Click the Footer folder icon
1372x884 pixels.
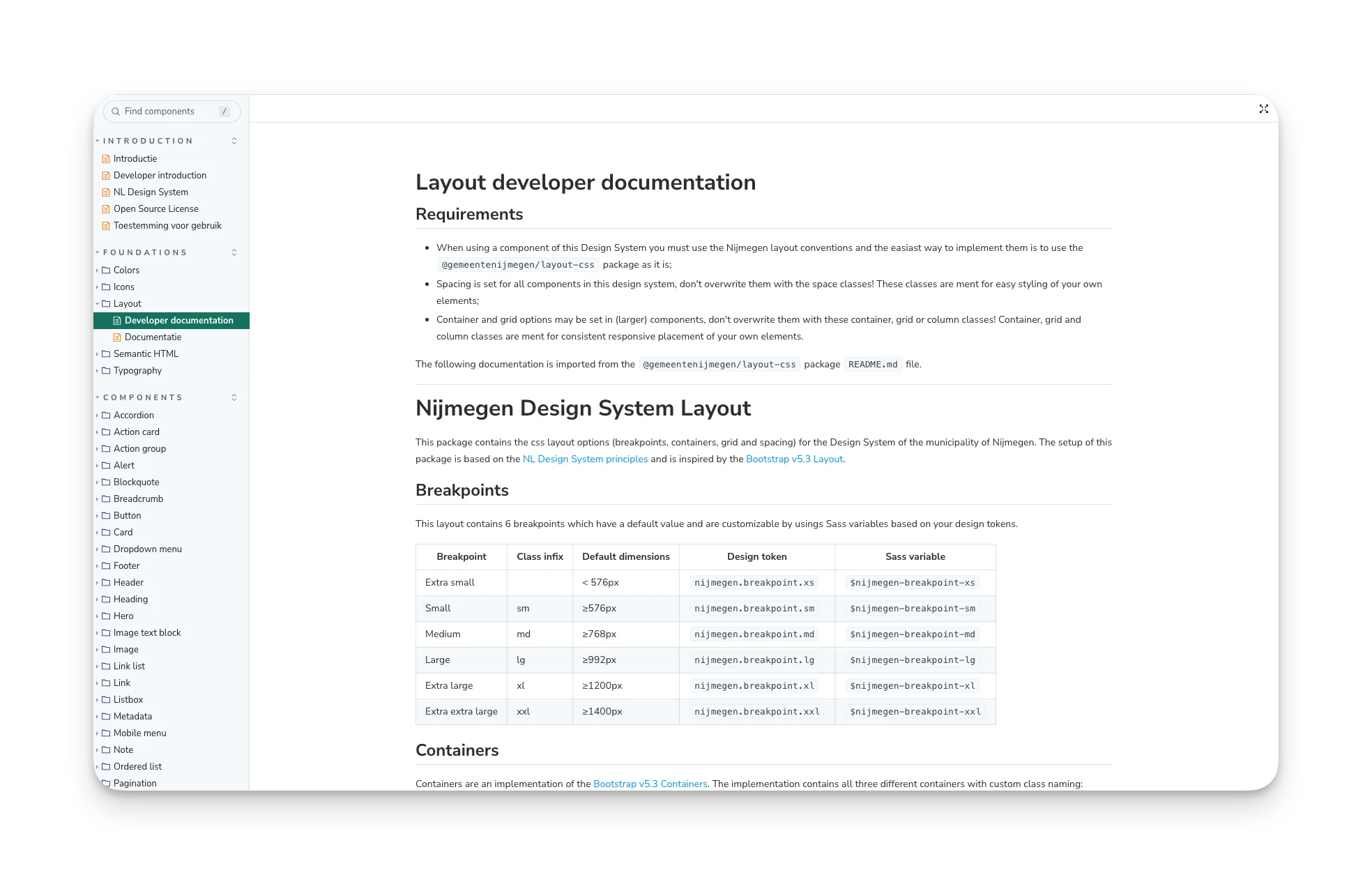click(106, 566)
